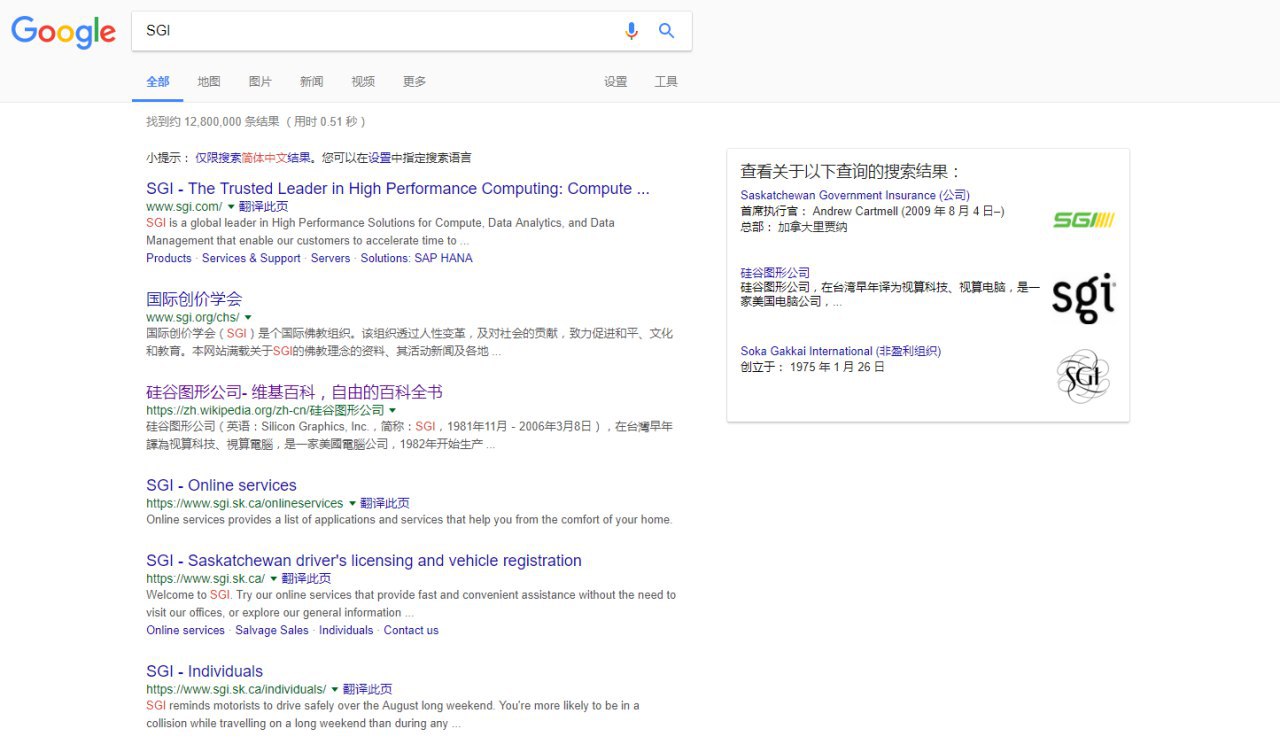Open the arrow beside sgi.sk.ca/onlineservices URL
1280x752 pixels.
tap(352, 504)
